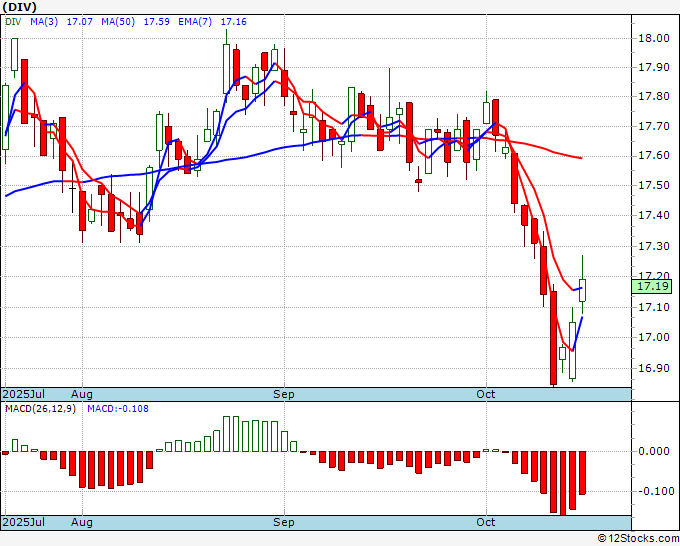Click the Aug label on MACD panel axis
This screenshot has height=546, width=680.
click(x=82, y=522)
